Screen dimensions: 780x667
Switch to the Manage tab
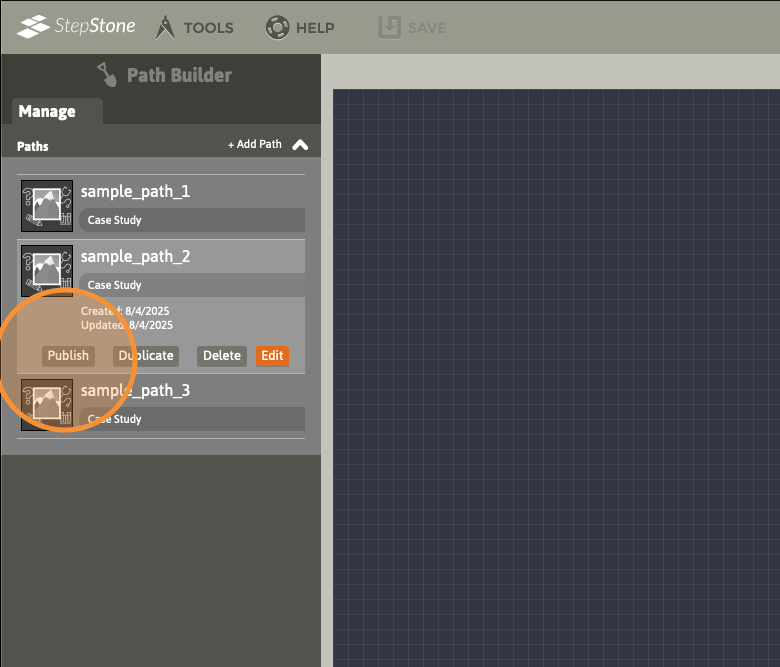coord(57,111)
